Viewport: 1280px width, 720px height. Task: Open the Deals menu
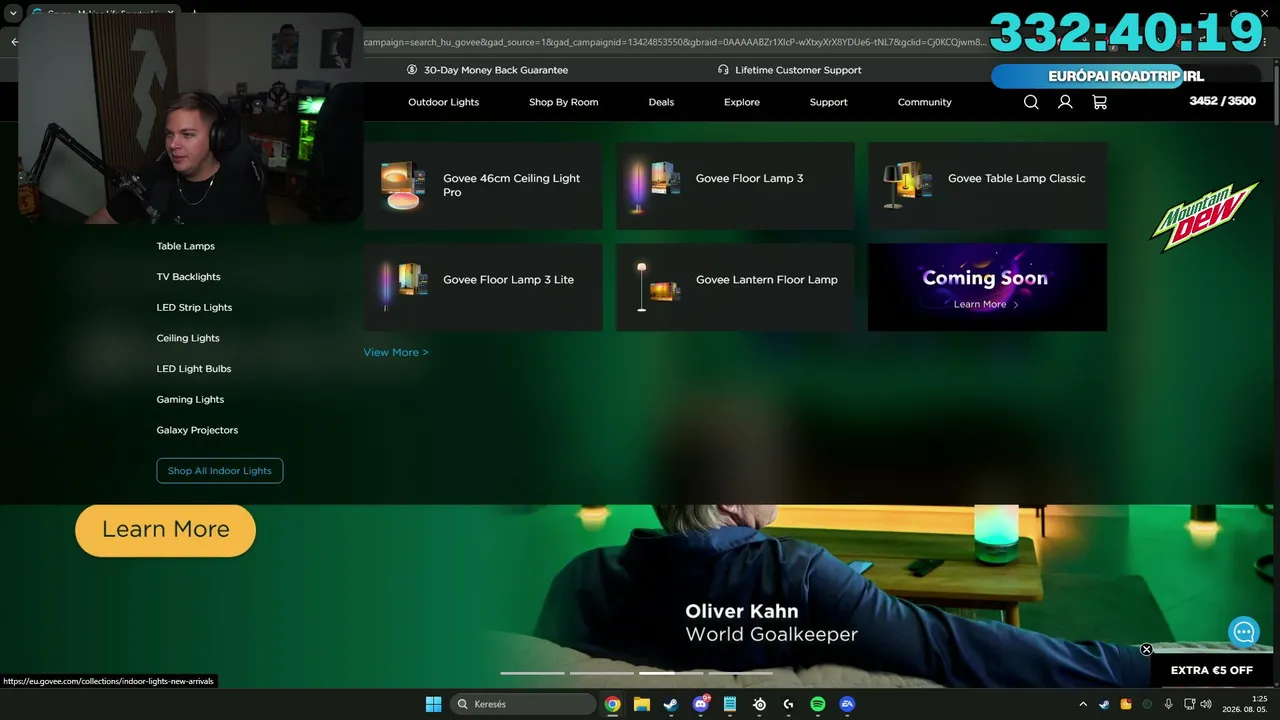(661, 102)
